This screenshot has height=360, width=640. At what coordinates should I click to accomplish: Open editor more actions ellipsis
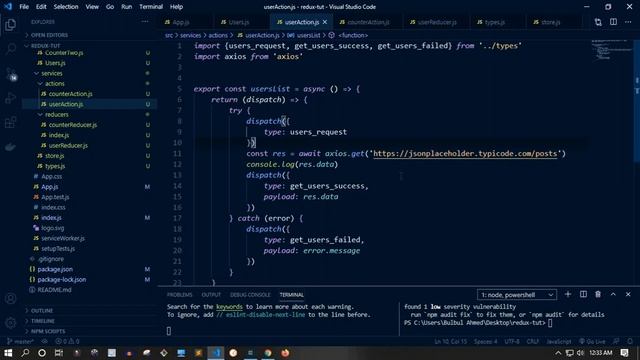click(x=628, y=22)
